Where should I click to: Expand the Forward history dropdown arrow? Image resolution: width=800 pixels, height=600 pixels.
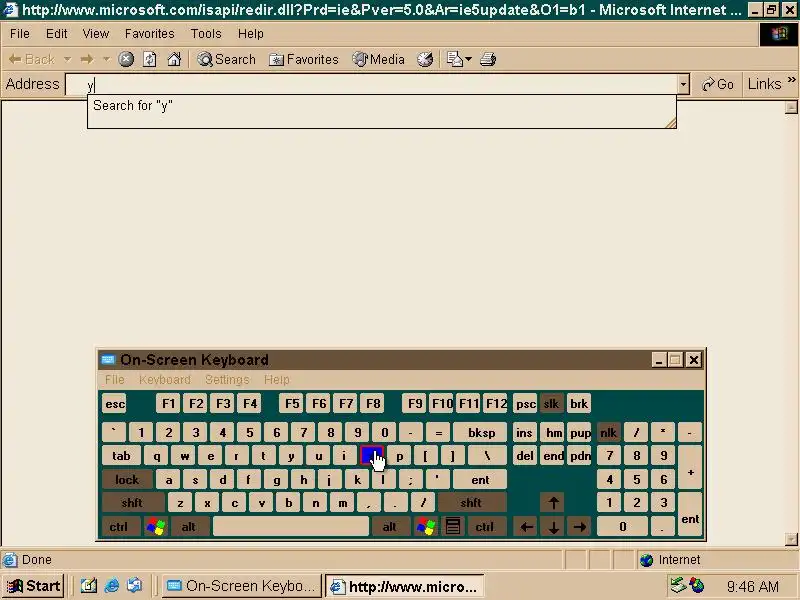pos(106,59)
